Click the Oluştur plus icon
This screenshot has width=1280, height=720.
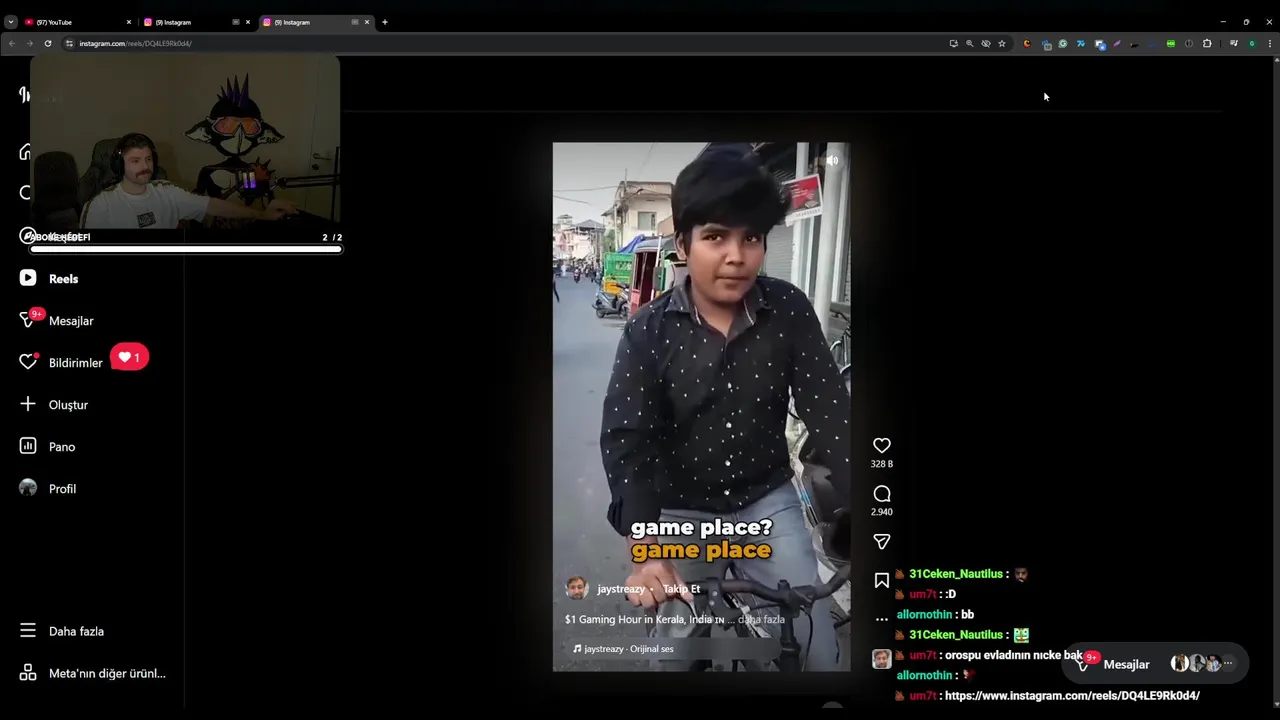[x=28, y=404]
